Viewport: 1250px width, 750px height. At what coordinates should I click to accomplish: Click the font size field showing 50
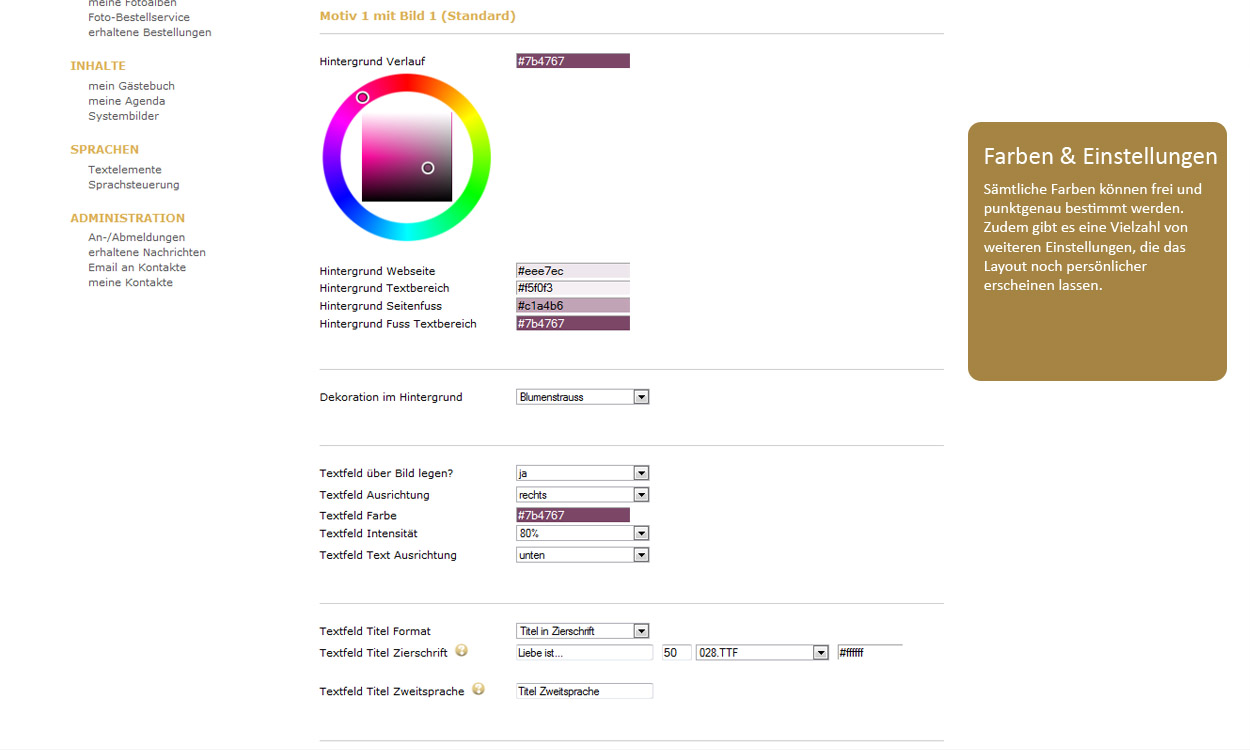pos(676,653)
